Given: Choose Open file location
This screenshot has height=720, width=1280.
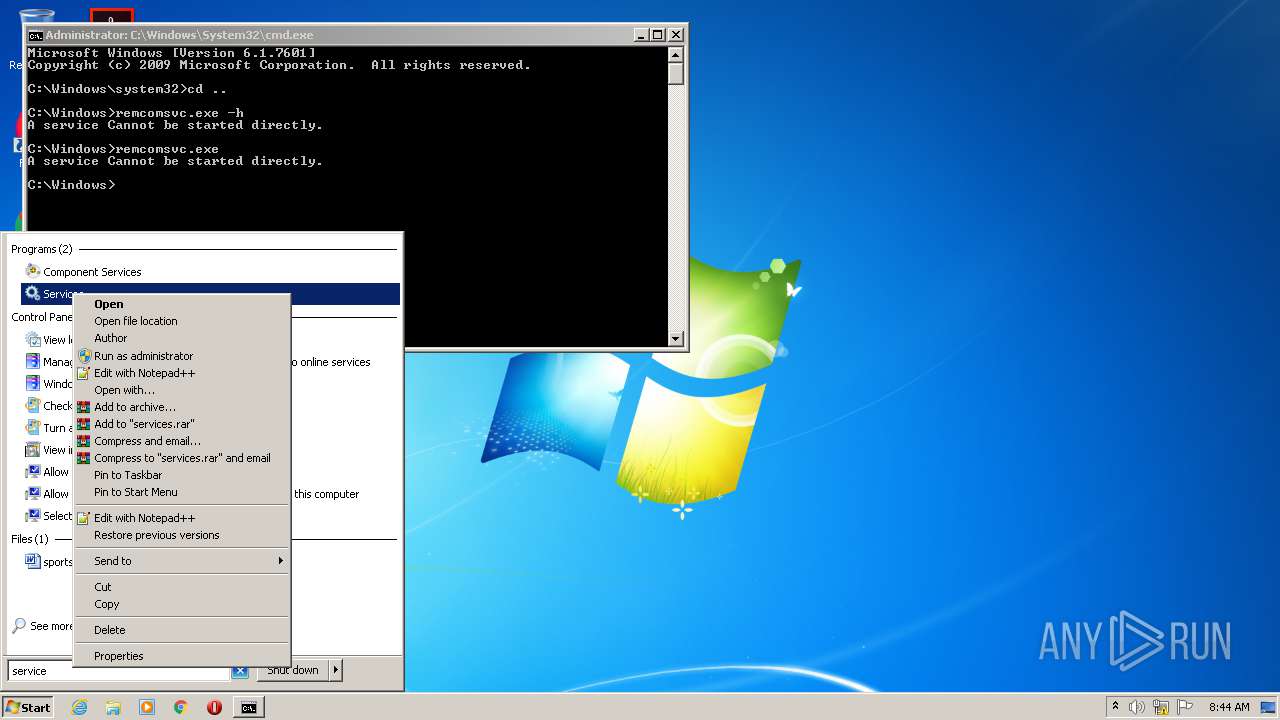Looking at the screenshot, I should [182, 321].
